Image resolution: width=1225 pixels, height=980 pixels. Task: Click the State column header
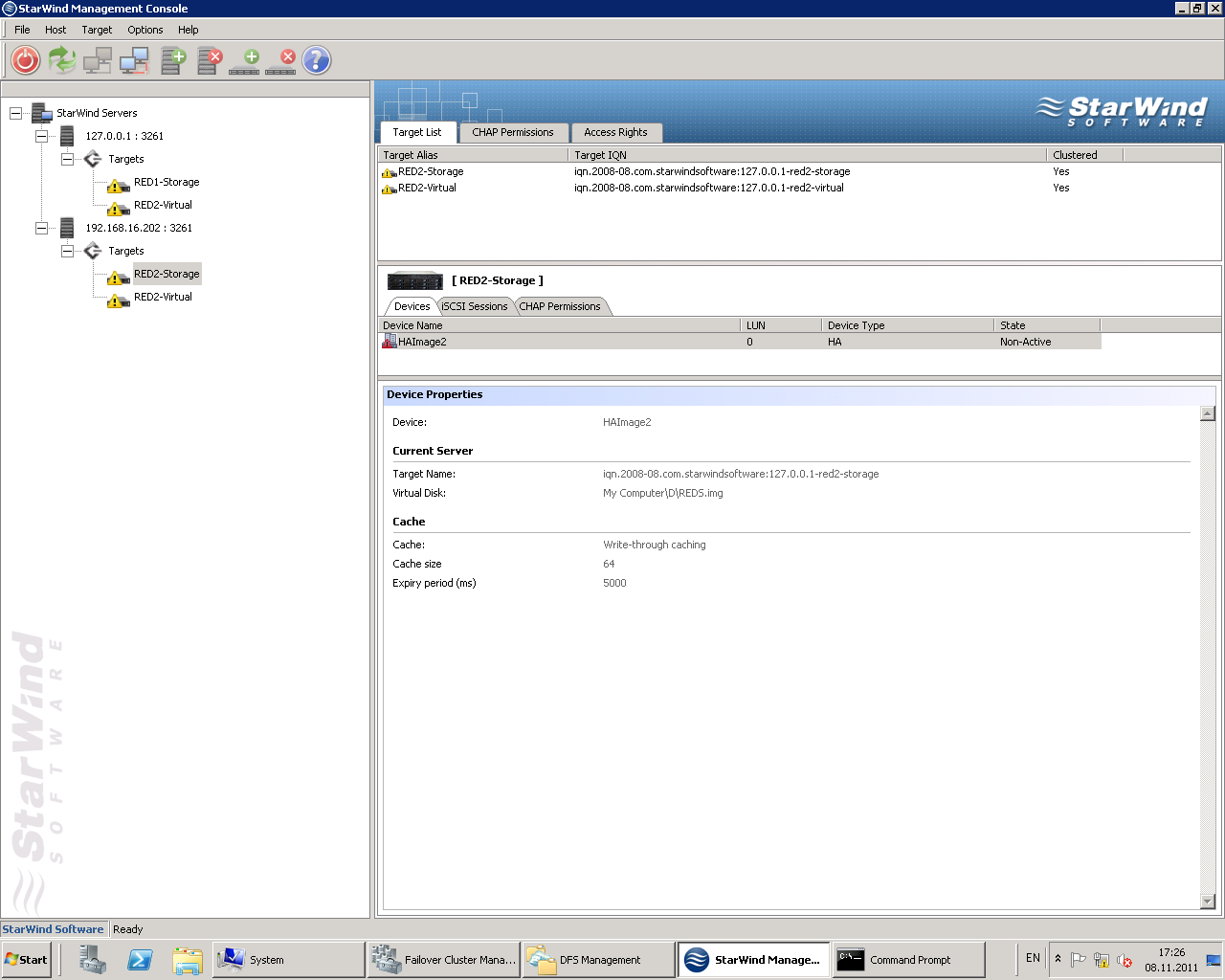pyautogui.click(x=1047, y=325)
